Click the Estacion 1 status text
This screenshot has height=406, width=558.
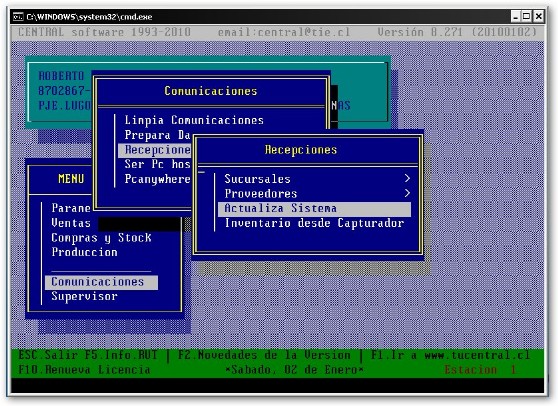pos(480,370)
